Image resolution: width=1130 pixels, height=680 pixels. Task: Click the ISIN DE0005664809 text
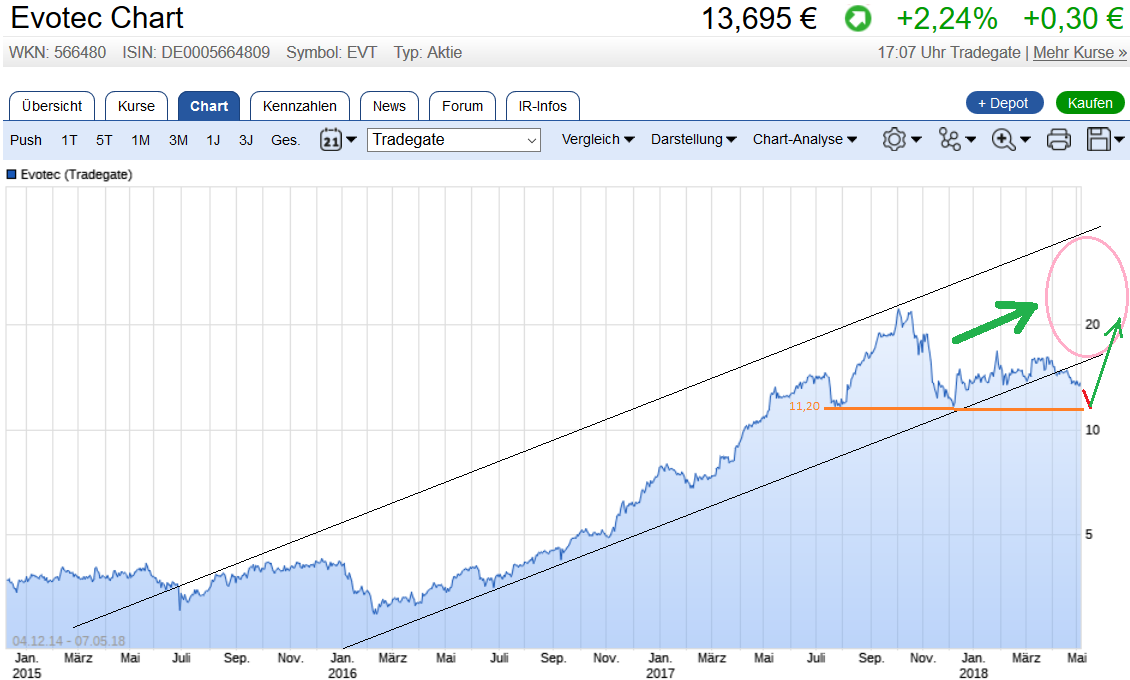[x=196, y=53]
